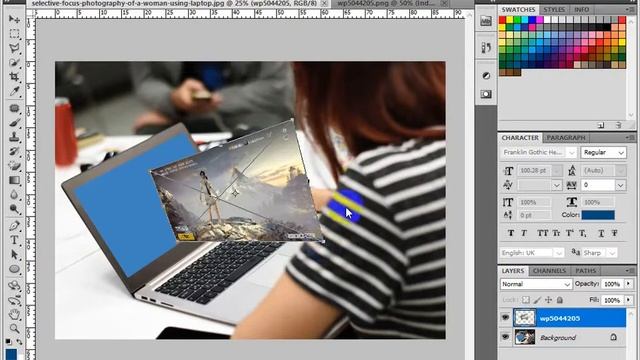Swap foreground and background colors
Screen dimensions: 640x360
pos(19,341)
